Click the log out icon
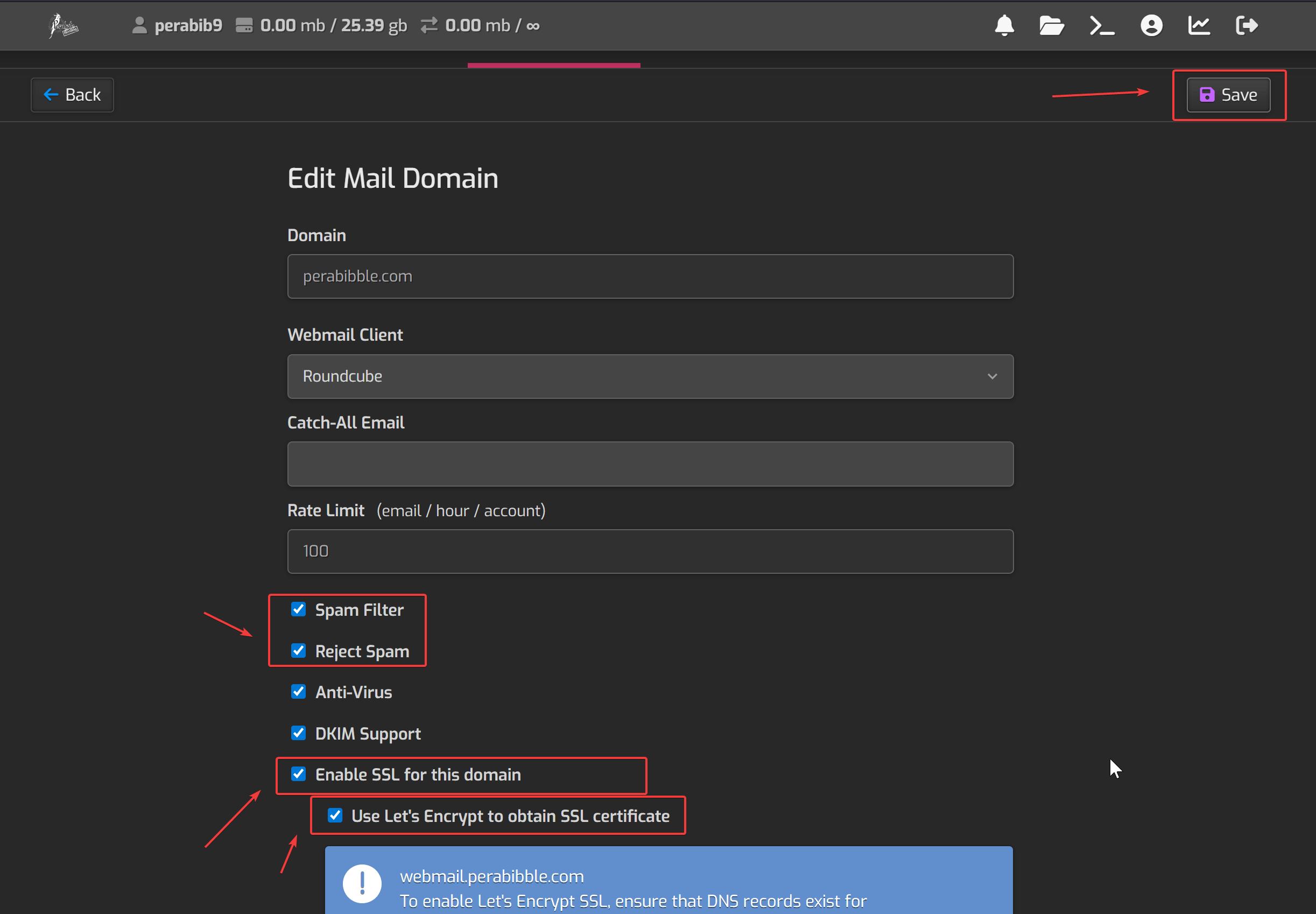Viewport: 1316px width, 914px height. (1247, 26)
